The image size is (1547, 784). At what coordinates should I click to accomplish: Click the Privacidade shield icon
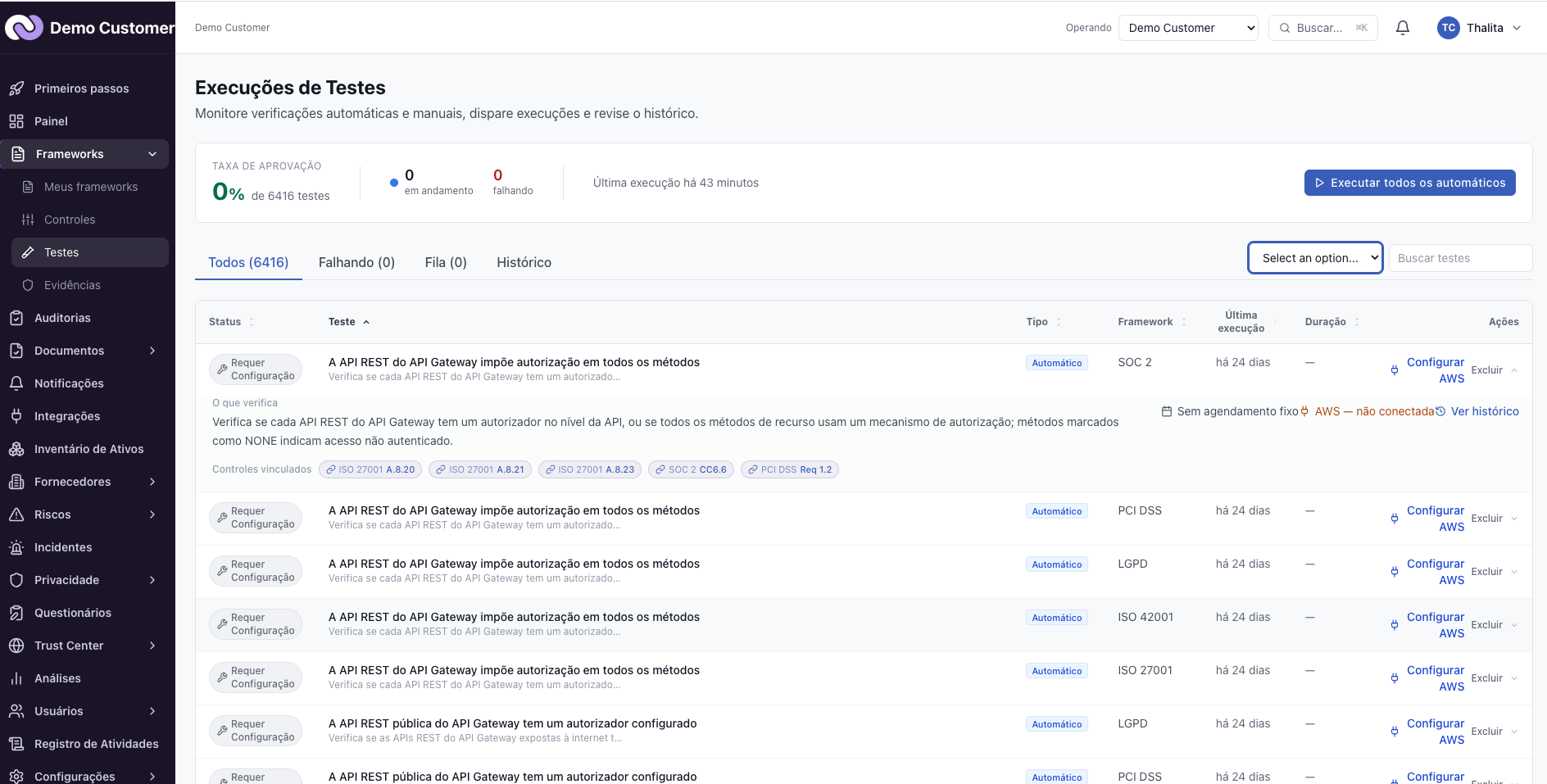point(16,580)
